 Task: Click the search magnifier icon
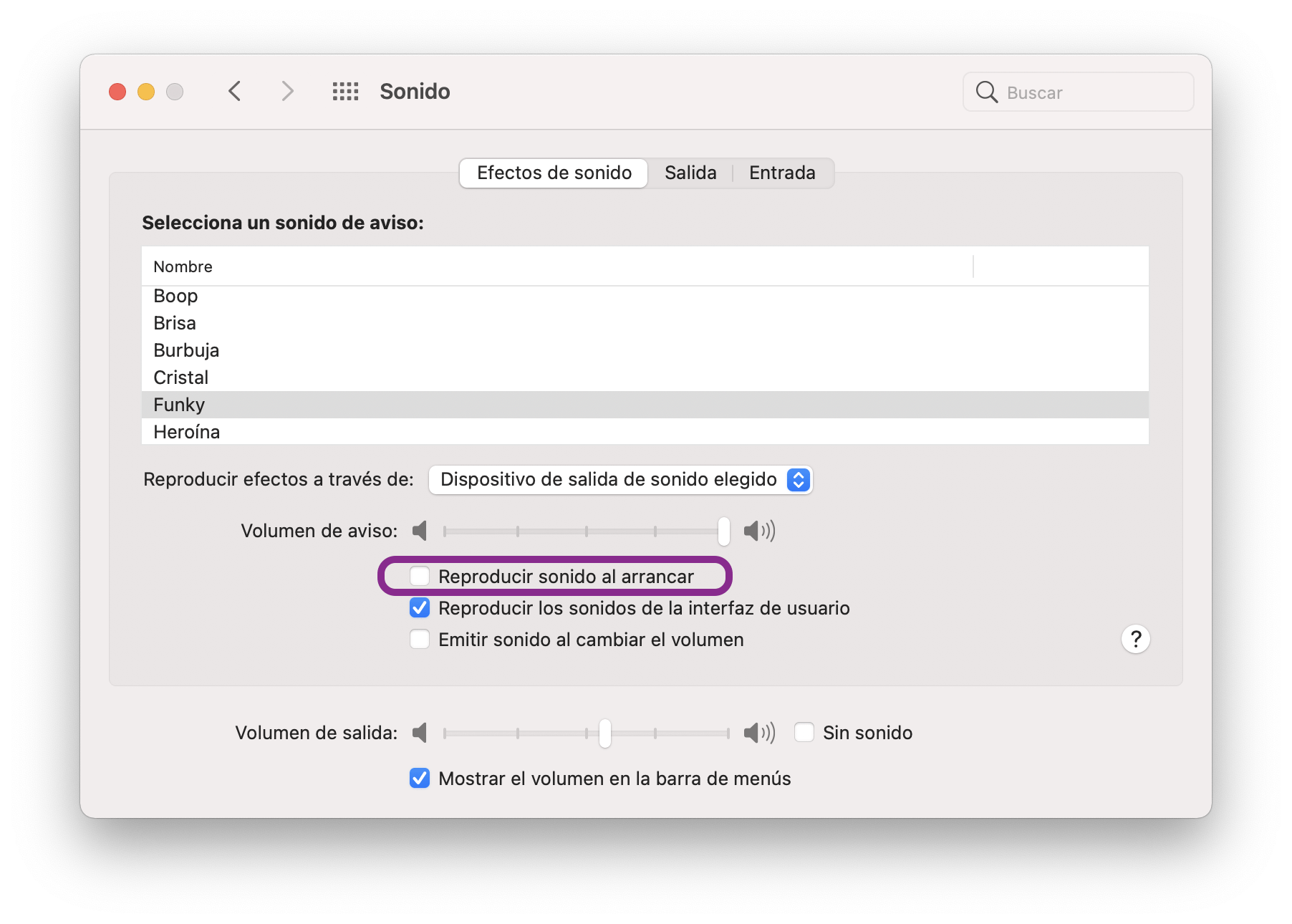point(988,92)
